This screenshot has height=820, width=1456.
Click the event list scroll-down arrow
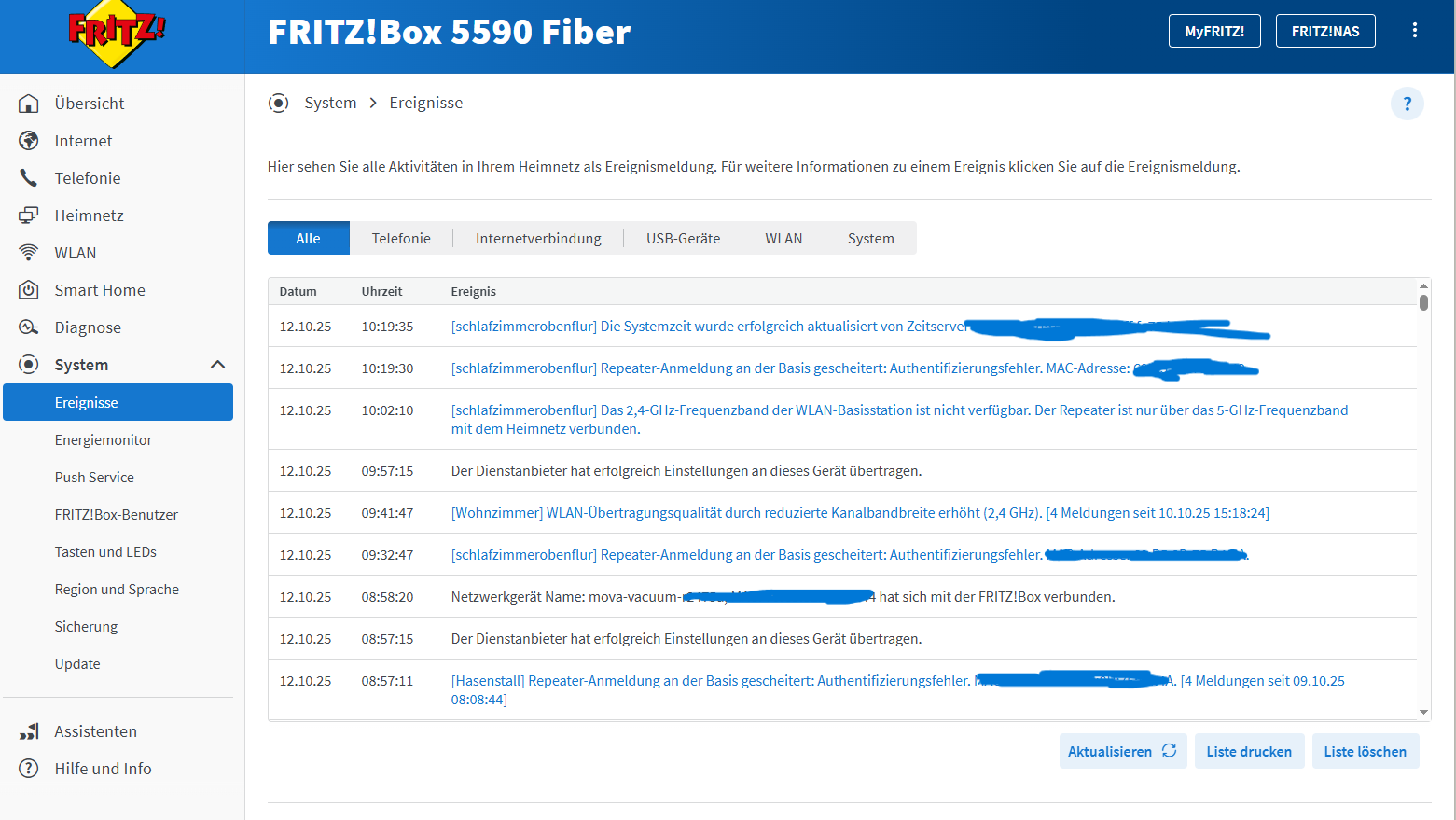point(1423,713)
